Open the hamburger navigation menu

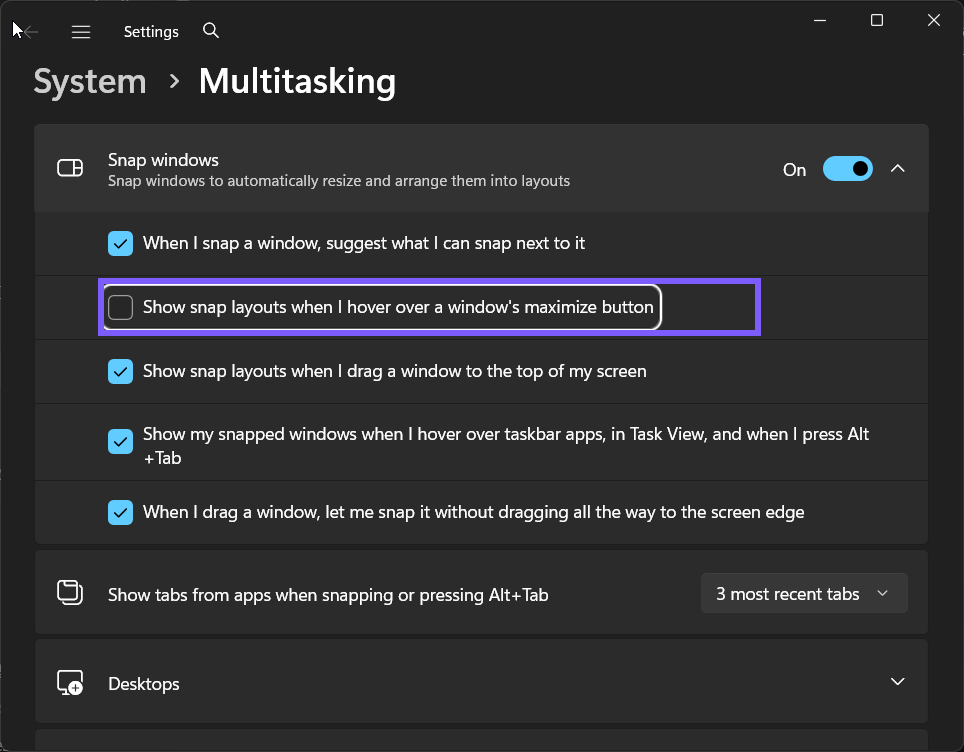pos(81,31)
